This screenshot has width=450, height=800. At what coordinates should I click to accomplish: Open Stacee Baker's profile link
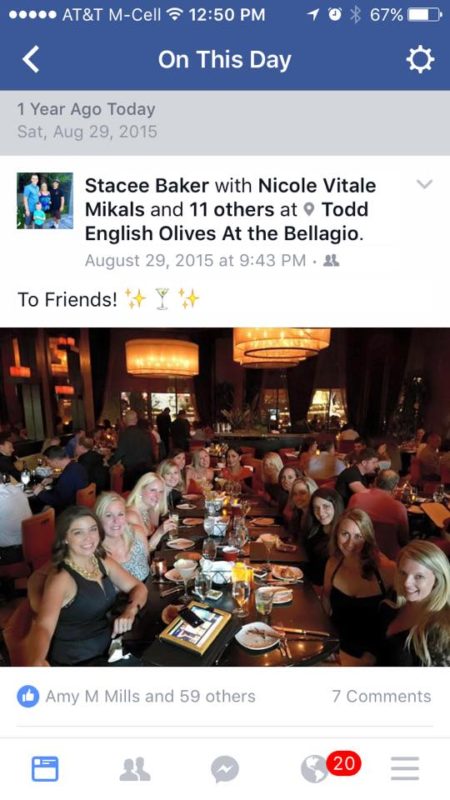147,186
